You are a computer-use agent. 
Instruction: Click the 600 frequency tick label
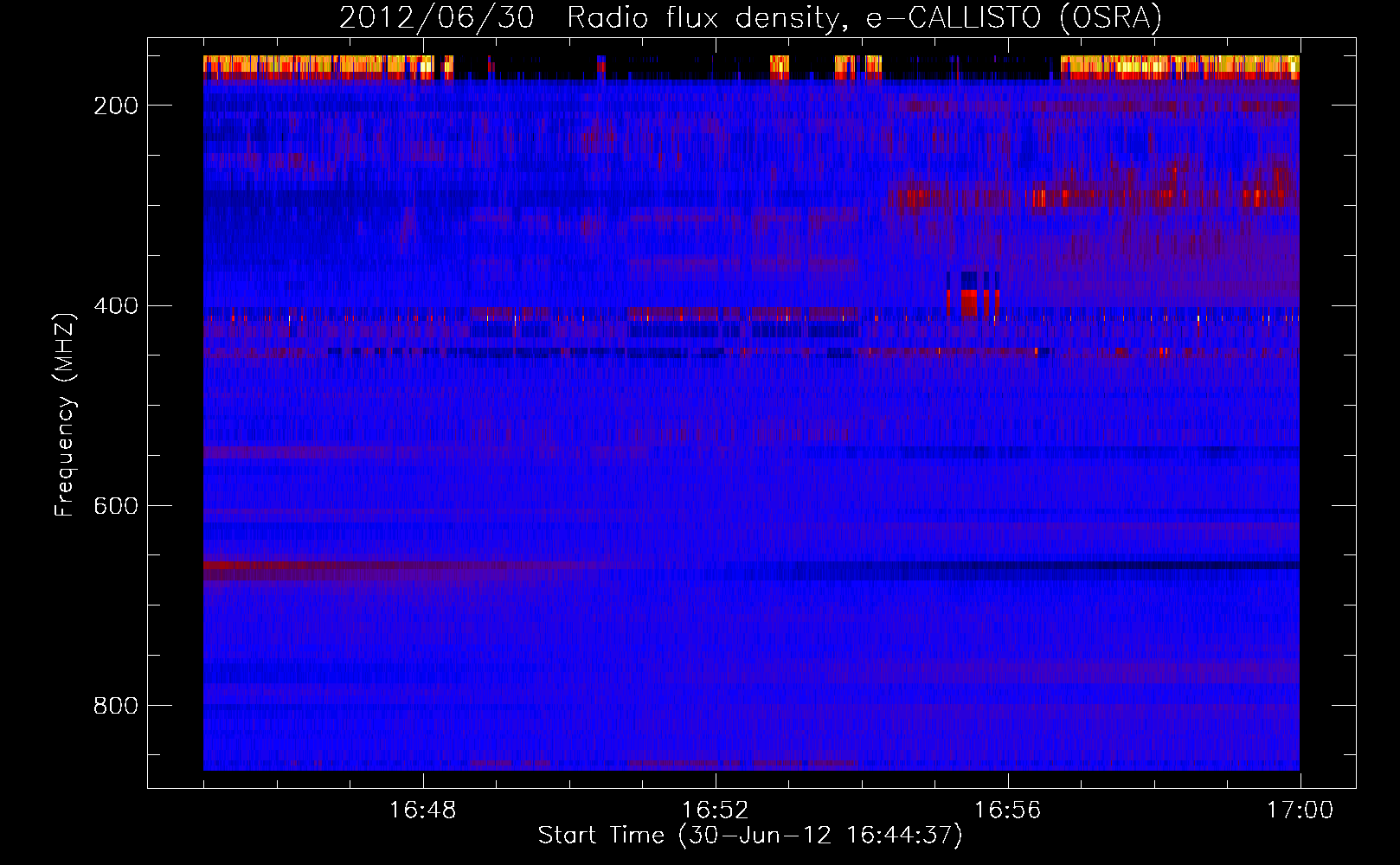(x=116, y=506)
